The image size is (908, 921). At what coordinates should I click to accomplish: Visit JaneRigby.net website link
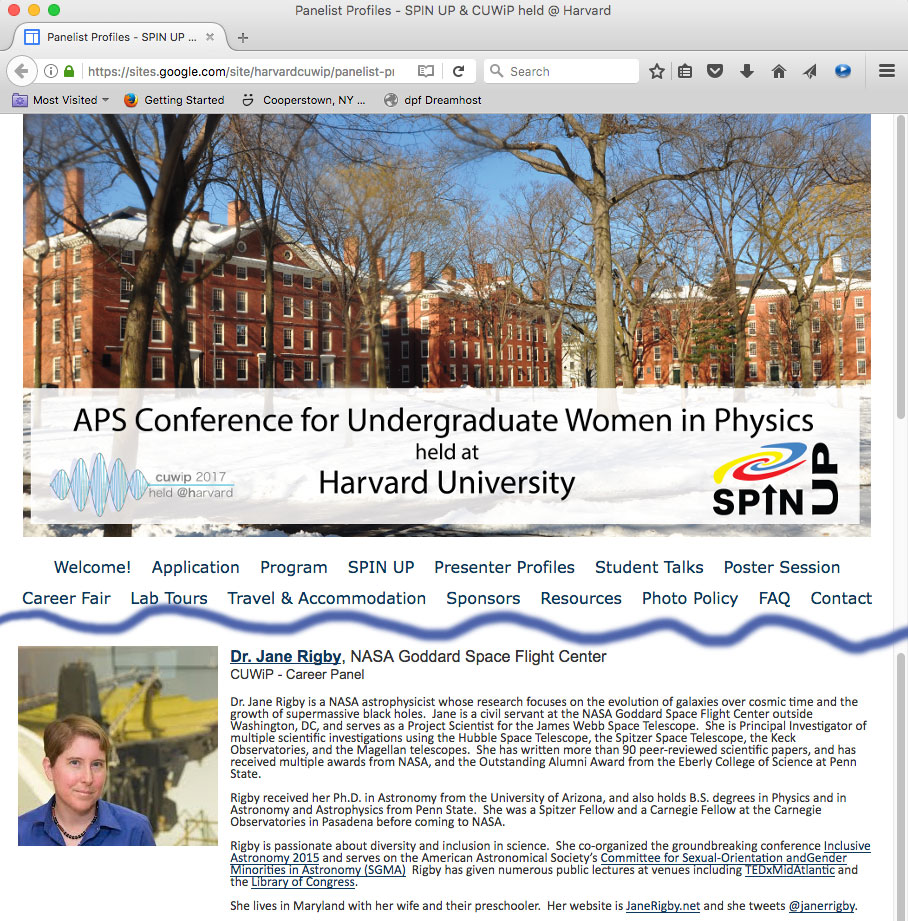pos(662,906)
